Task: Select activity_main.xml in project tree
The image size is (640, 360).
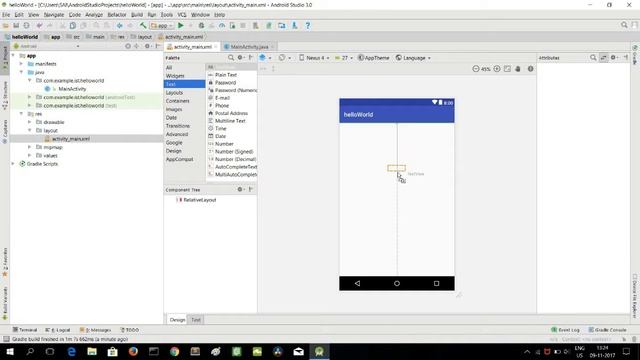Action: 71,139
